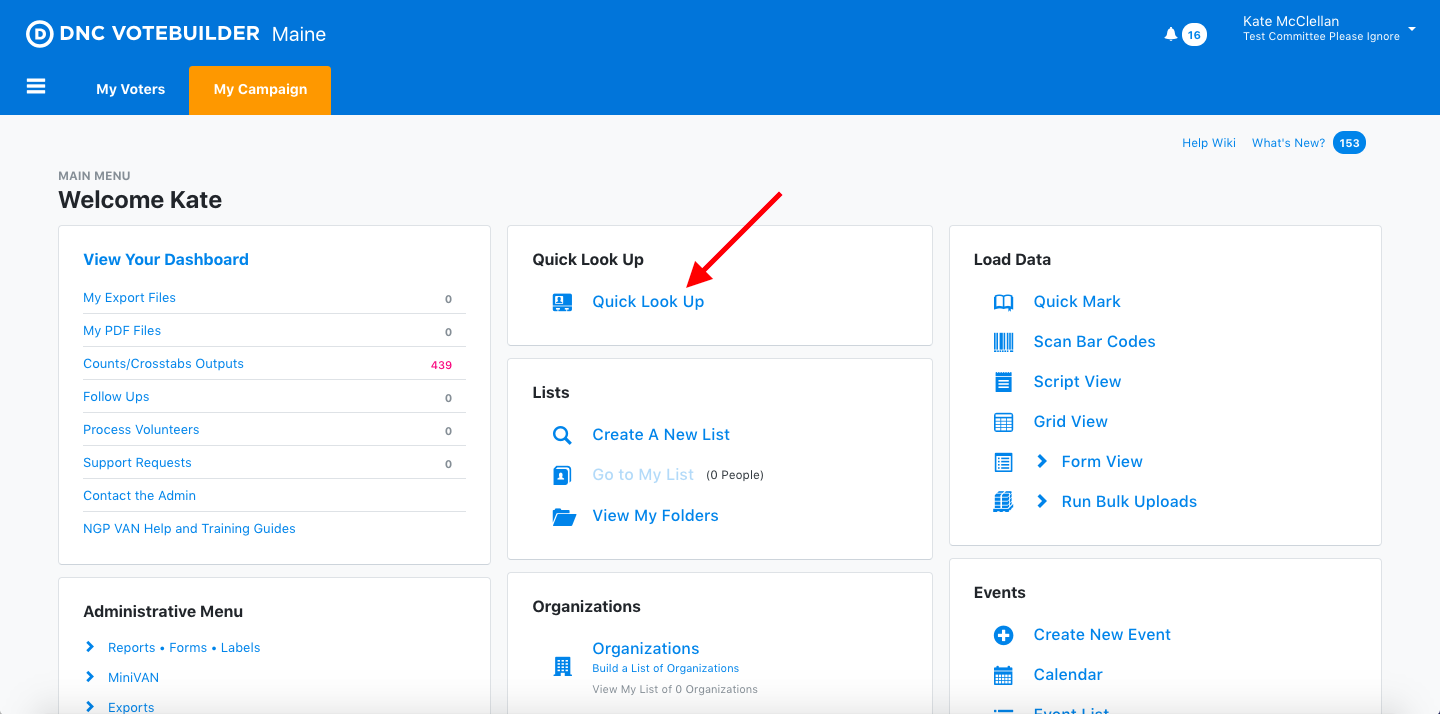Open Scan Bar Codes
The height and width of the screenshot is (714, 1440).
pyautogui.click(x=1094, y=342)
